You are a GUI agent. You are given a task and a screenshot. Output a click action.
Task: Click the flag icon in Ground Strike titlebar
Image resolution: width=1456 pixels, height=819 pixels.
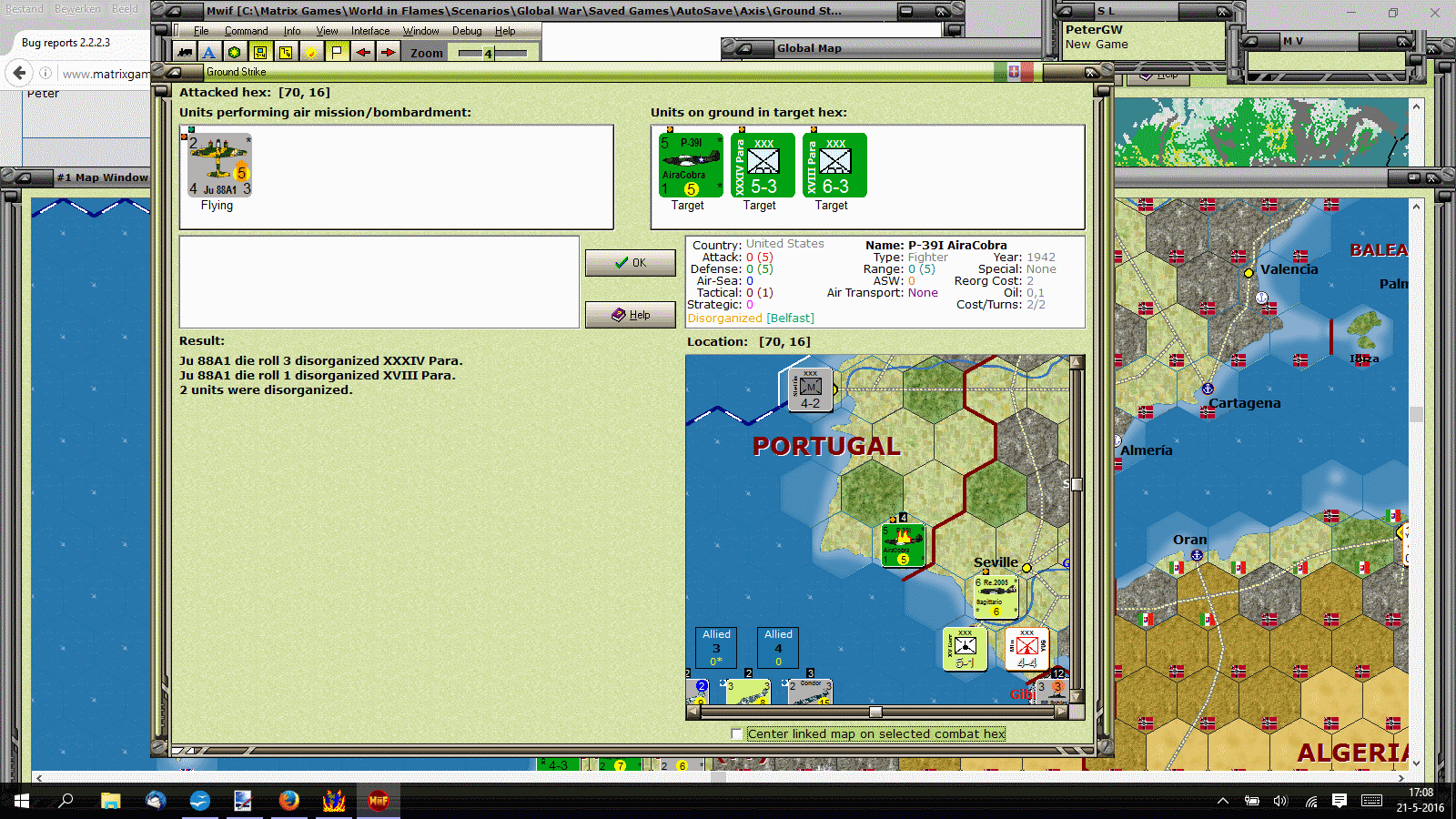click(x=1013, y=71)
